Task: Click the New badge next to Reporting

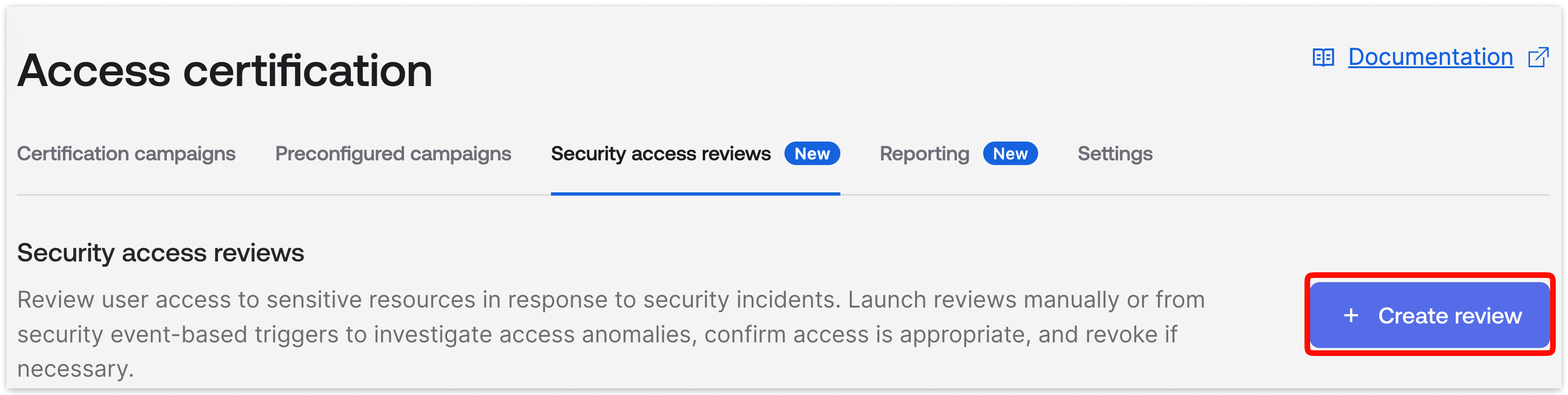Action: tap(1010, 154)
